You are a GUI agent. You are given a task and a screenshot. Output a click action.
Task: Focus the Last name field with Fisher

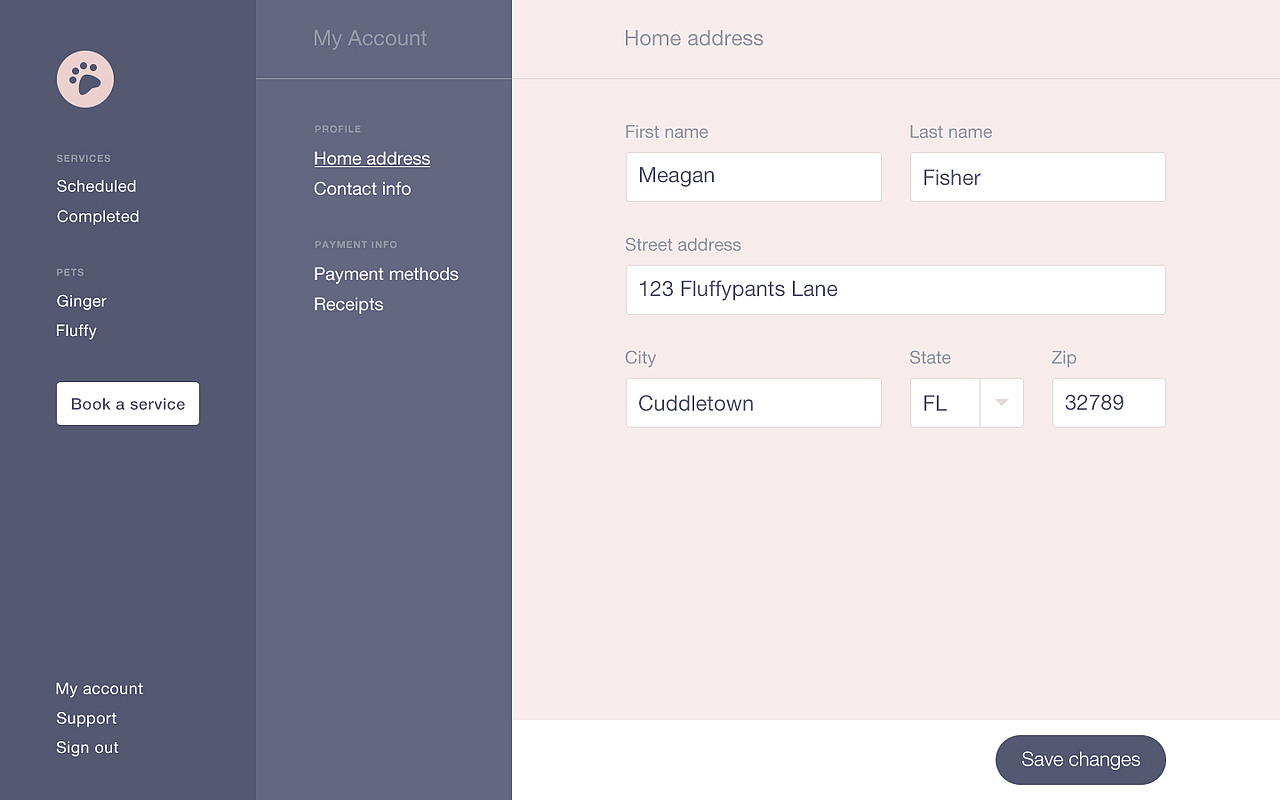pyautogui.click(x=1038, y=177)
